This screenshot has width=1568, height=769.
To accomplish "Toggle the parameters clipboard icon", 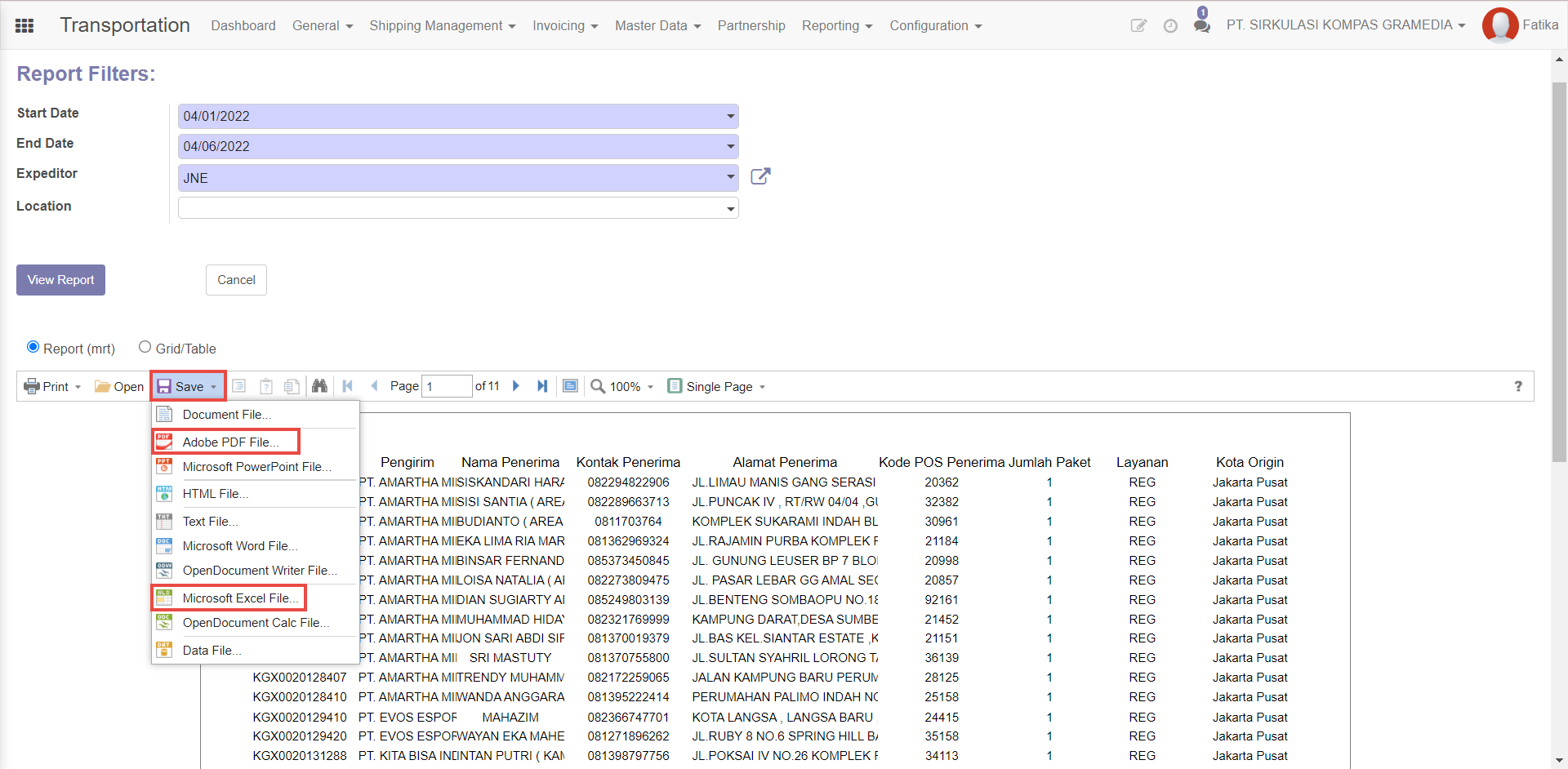I will (265, 386).
